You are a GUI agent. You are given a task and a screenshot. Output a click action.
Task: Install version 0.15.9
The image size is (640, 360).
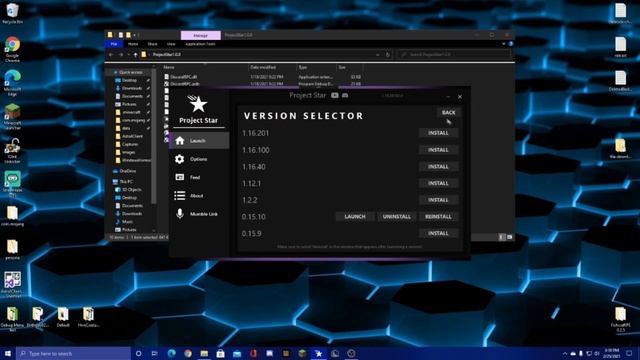coord(438,233)
